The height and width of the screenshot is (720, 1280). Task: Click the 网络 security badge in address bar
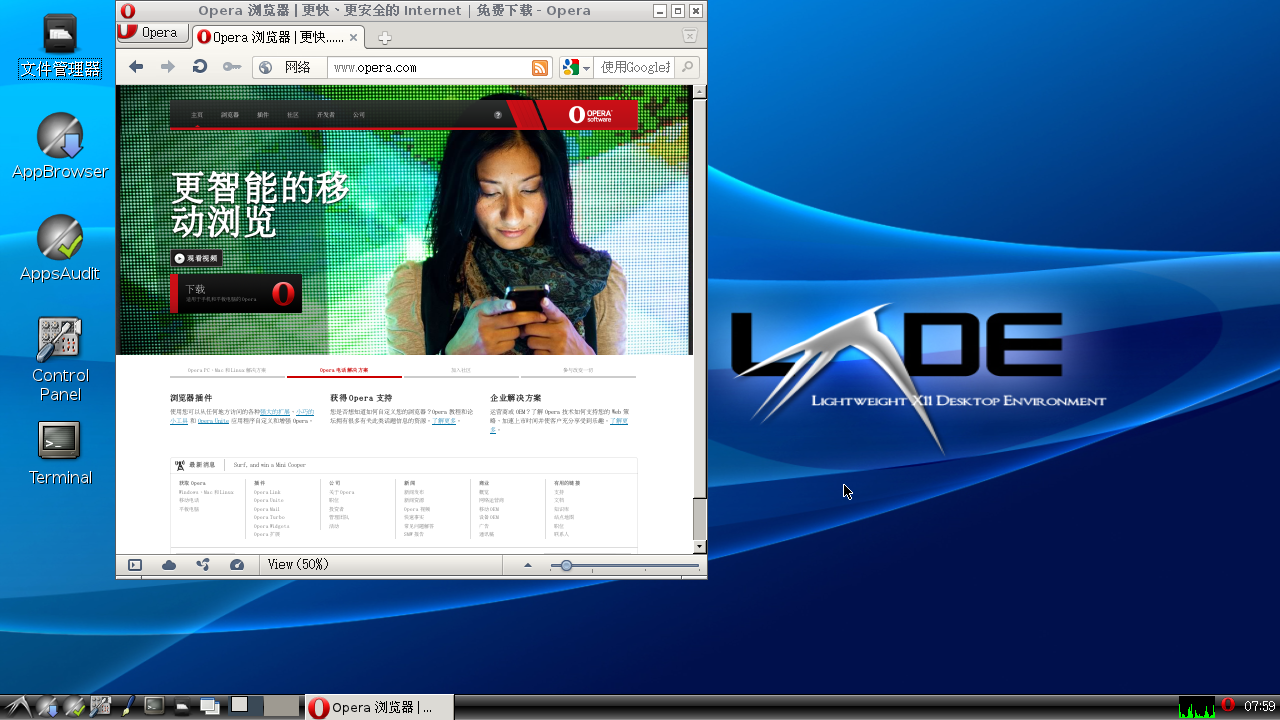point(290,67)
